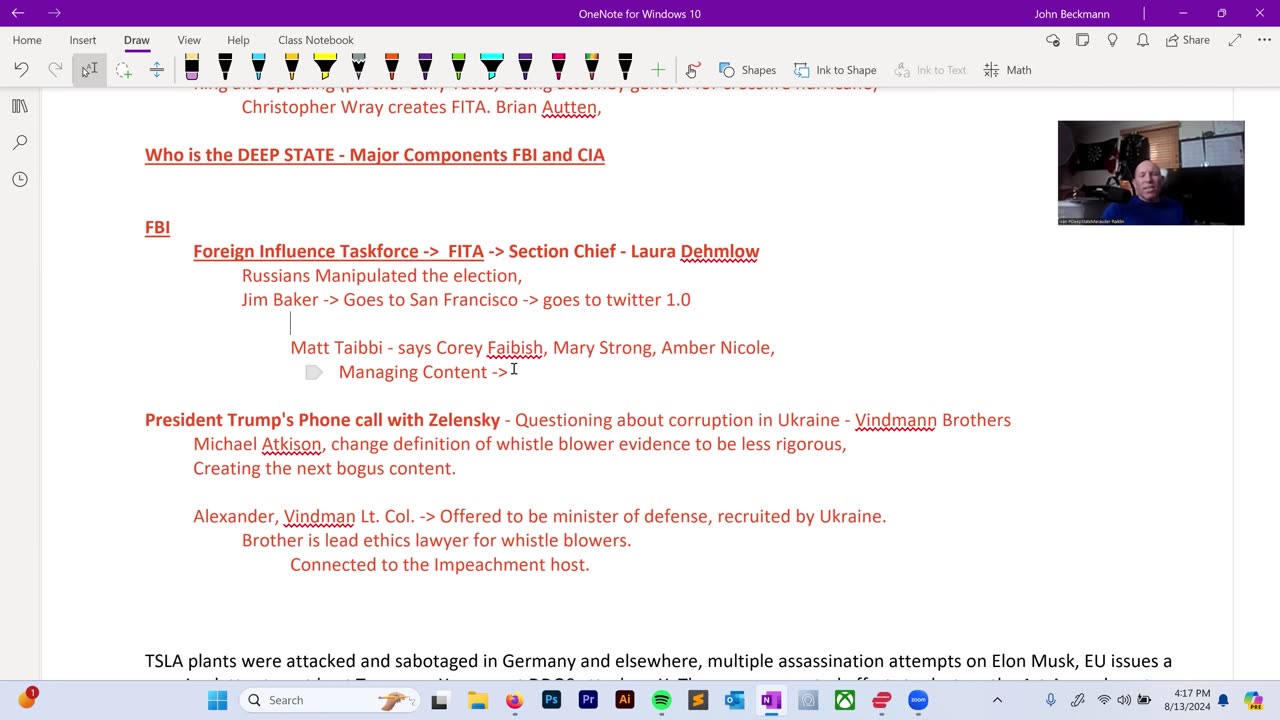Viewport: 1280px width, 720px height.
Task: Click the John Beckmann account name
Action: [1072, 14]
